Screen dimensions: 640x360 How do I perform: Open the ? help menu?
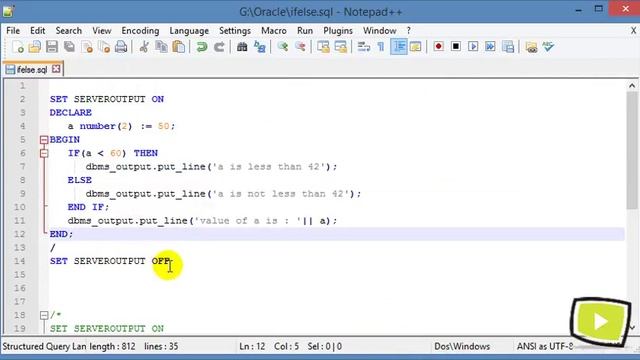[x=409, y=31]
